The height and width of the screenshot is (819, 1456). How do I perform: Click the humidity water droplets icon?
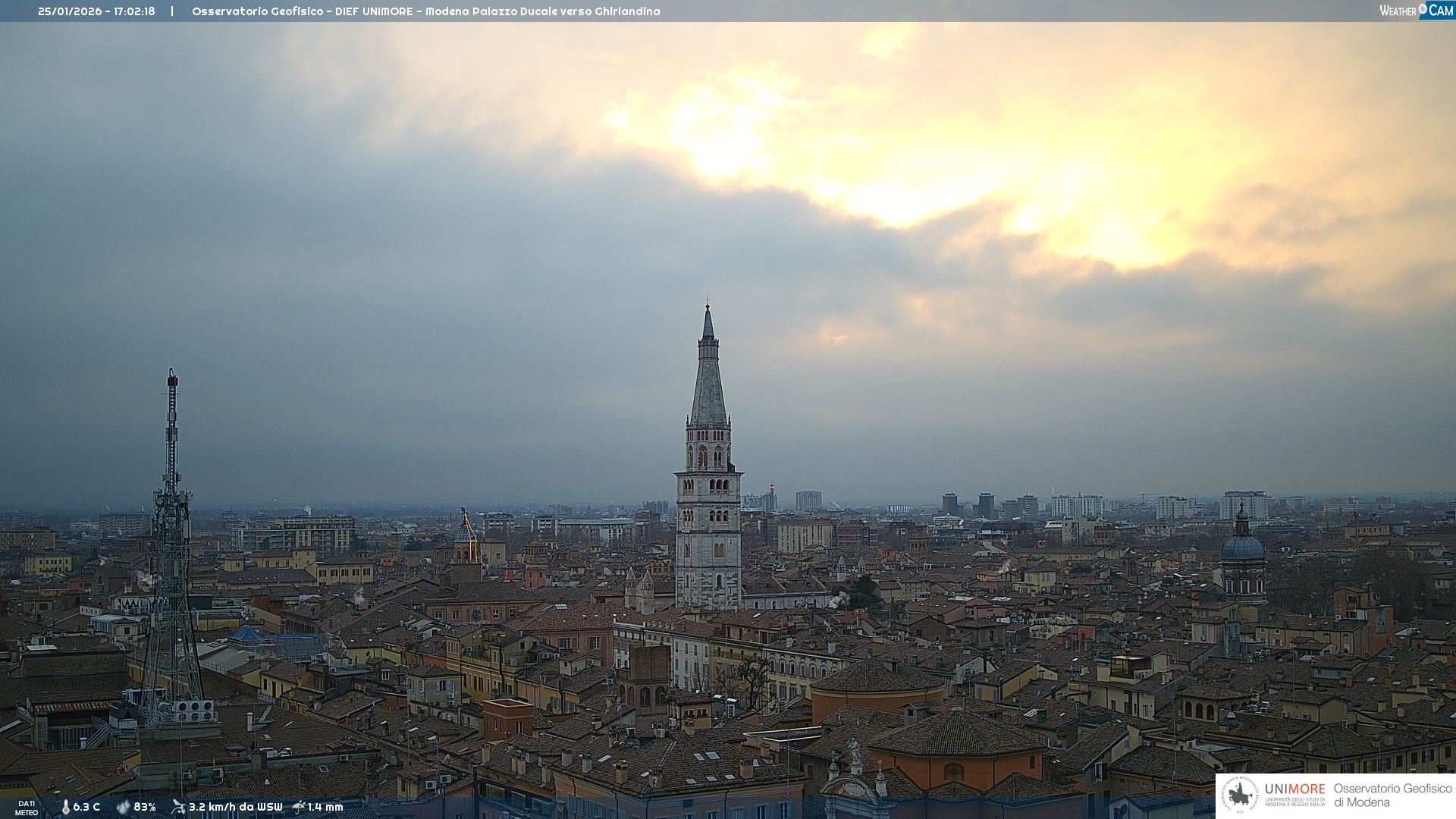tap(123, 807)
